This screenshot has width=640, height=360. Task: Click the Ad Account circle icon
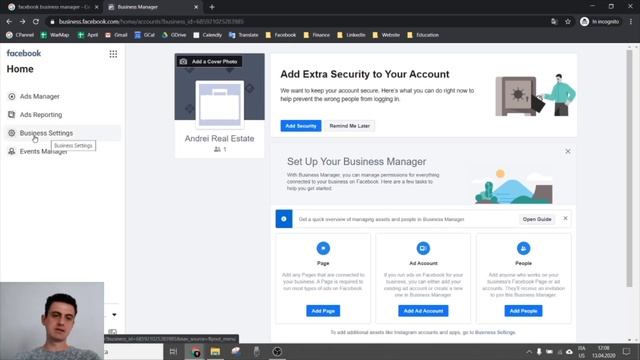click(423, 248)
